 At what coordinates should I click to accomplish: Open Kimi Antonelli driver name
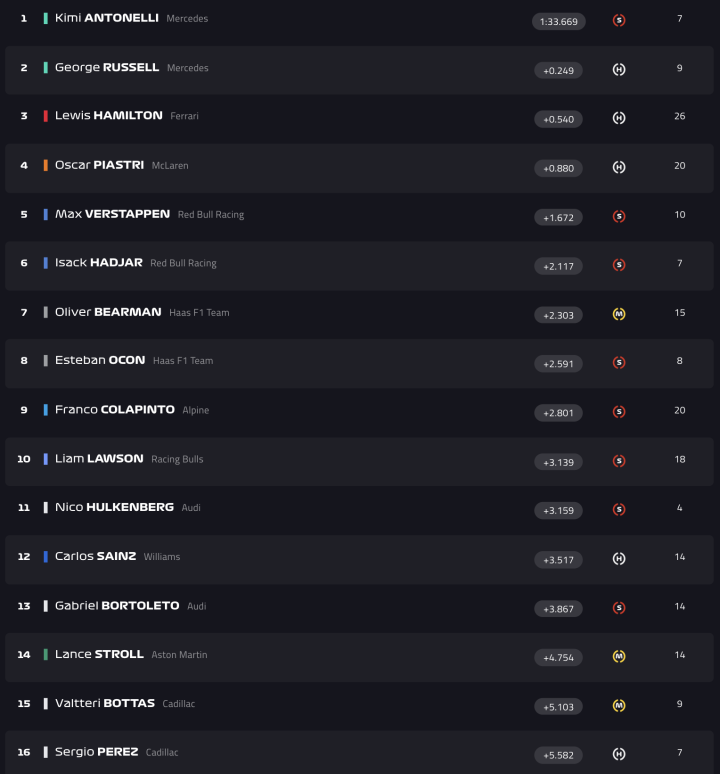(107, 18)
